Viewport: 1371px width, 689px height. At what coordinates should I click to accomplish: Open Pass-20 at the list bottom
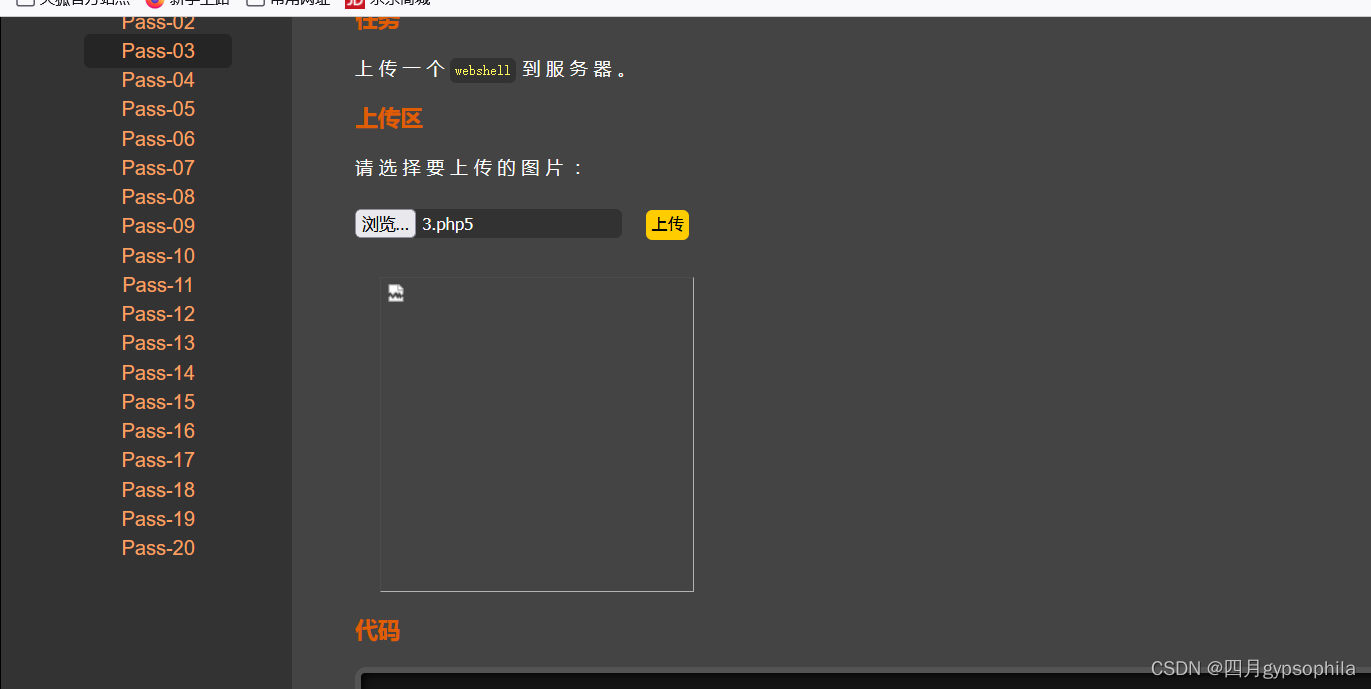pyautogui.click(x=158, y=548)
